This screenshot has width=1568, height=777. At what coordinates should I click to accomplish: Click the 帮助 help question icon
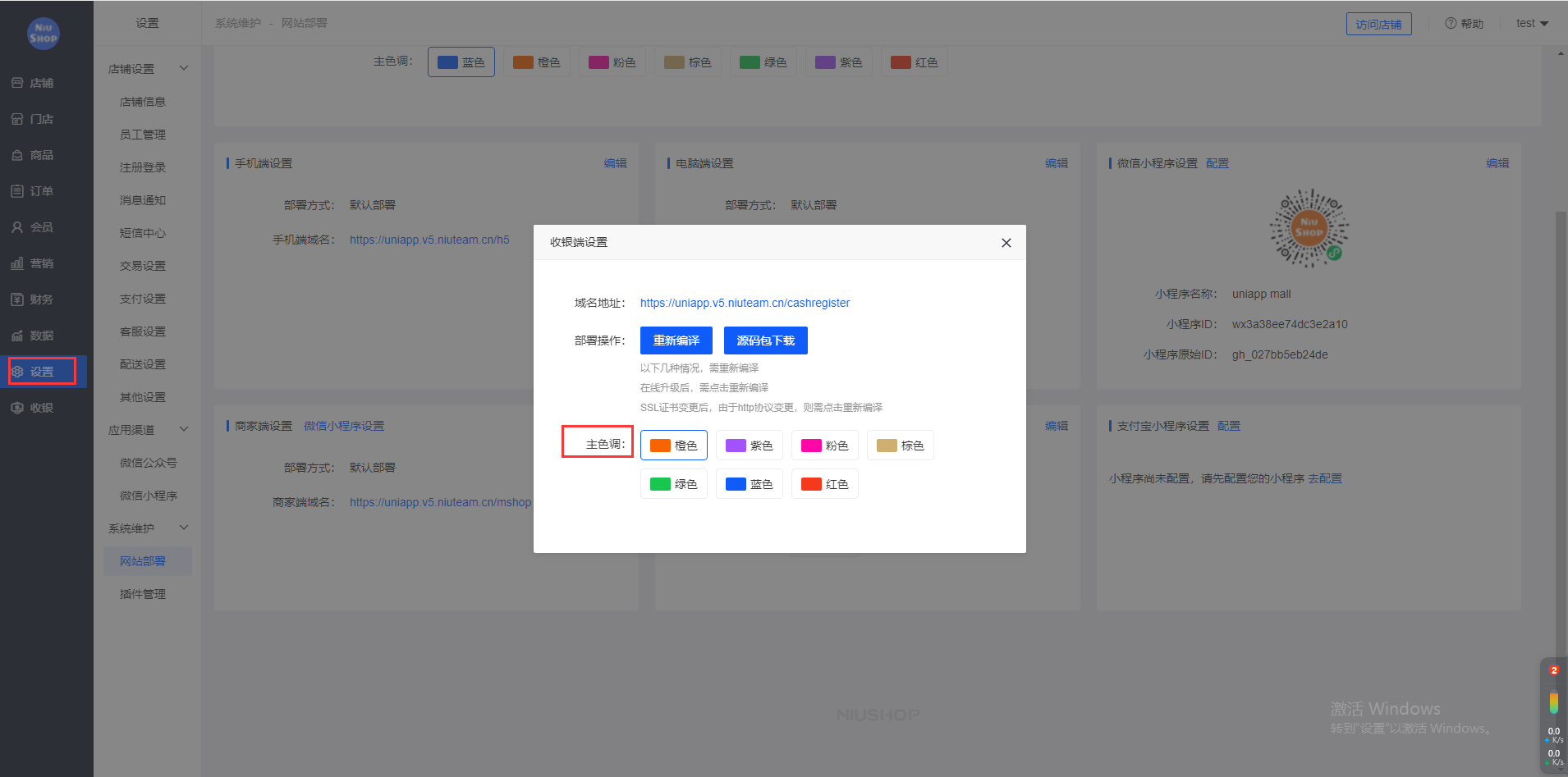tap(1451, 23)
